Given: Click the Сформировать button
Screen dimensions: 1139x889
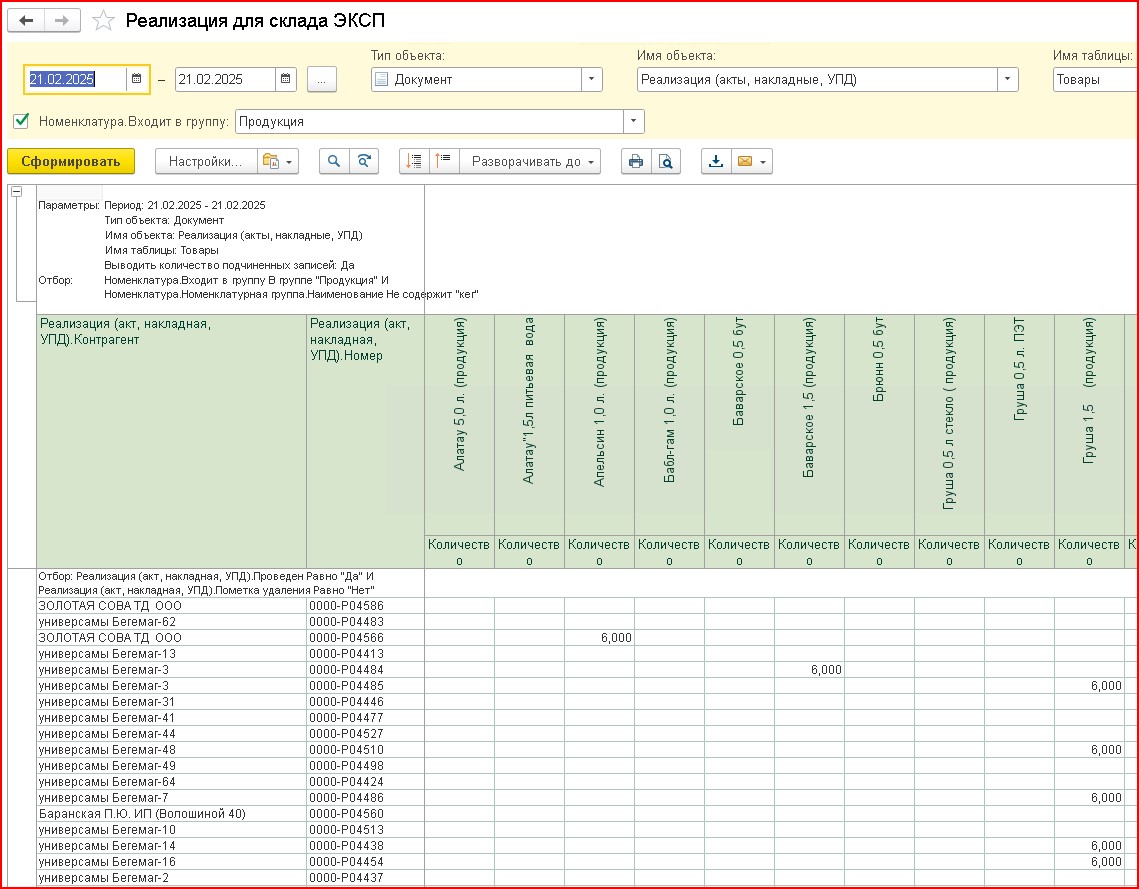Looking at the screenshot, I should pos(71,161).
